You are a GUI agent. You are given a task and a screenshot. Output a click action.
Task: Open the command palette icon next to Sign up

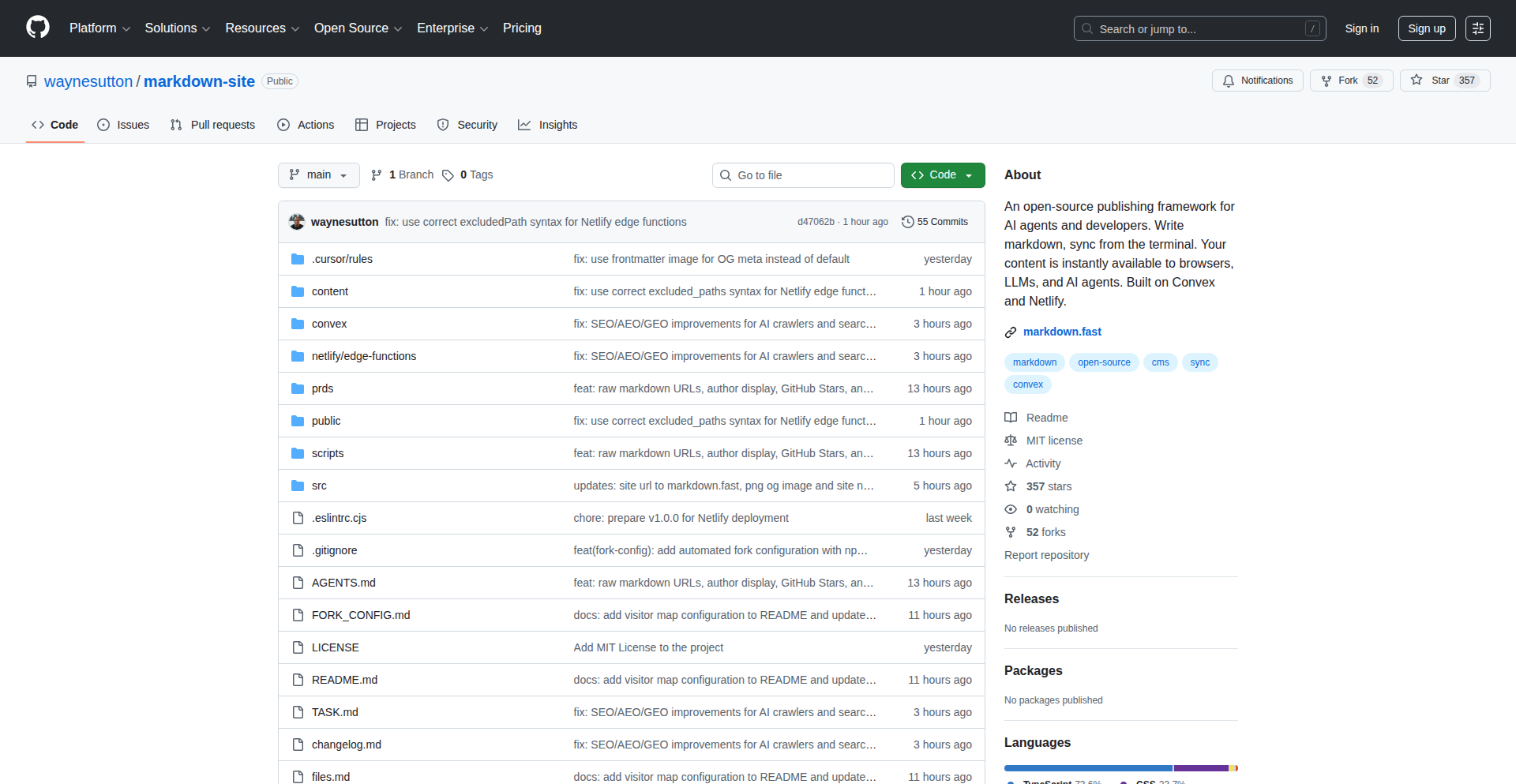(1477, 28)
